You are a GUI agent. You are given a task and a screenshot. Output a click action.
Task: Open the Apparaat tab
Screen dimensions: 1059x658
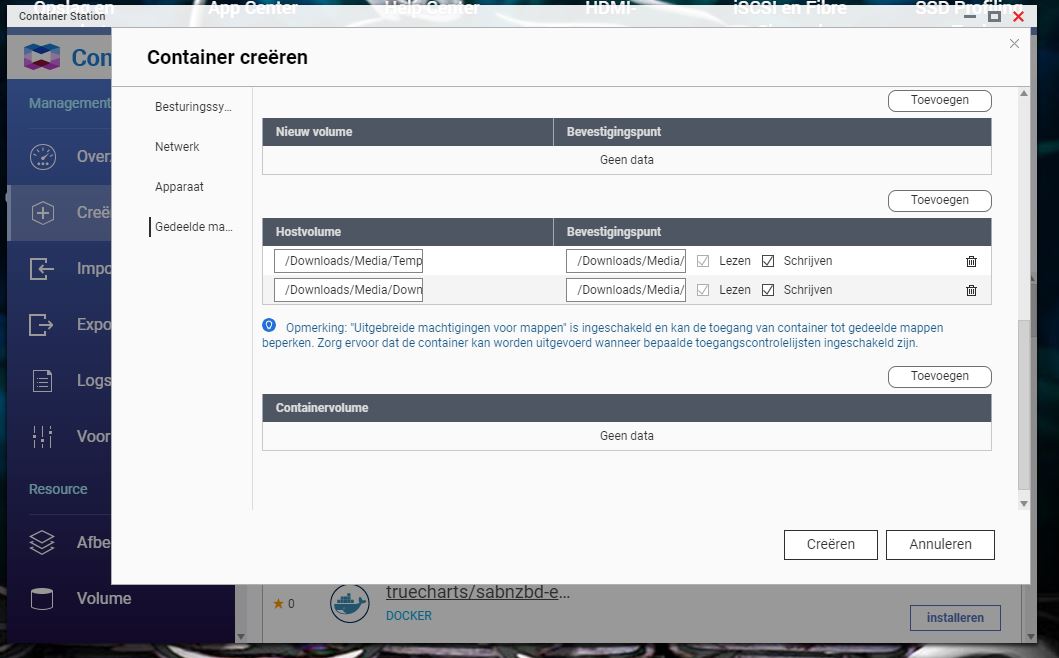177,186
